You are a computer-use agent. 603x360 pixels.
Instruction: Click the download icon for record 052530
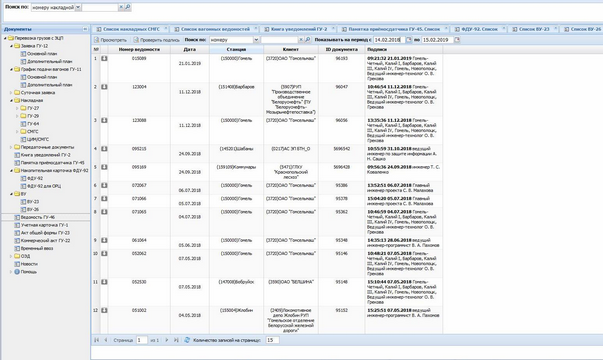[104, 282]
